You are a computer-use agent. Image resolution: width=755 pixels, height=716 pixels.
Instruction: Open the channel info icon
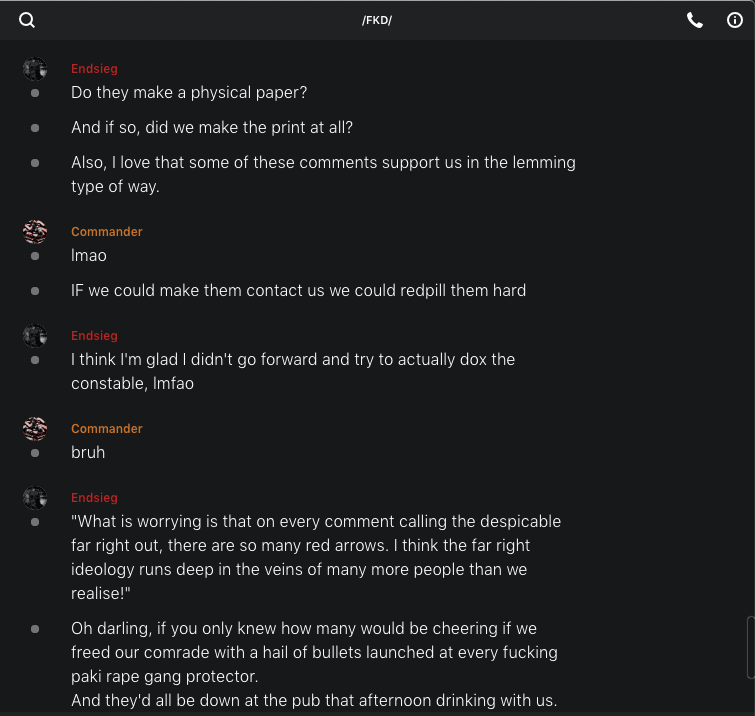point(734,20)
